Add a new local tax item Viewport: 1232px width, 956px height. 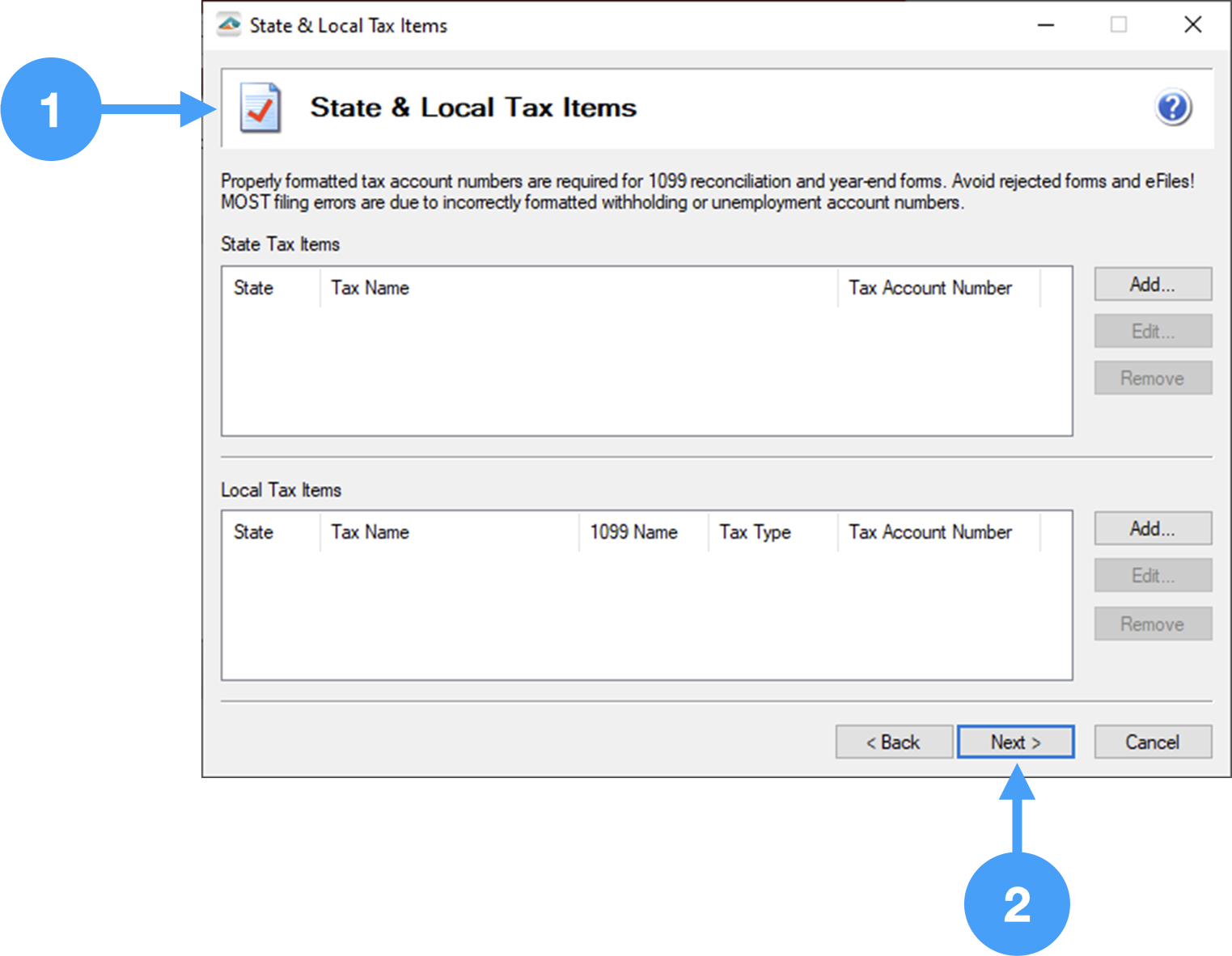pyautogui.click(x=1152, y=529)
